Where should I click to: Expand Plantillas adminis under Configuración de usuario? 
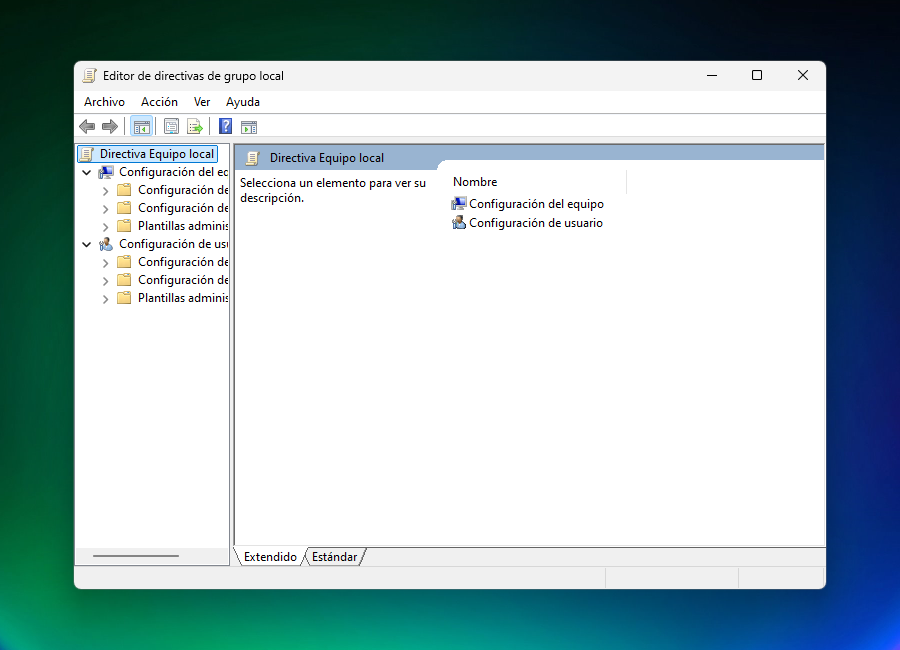click(x=106, y=299)
